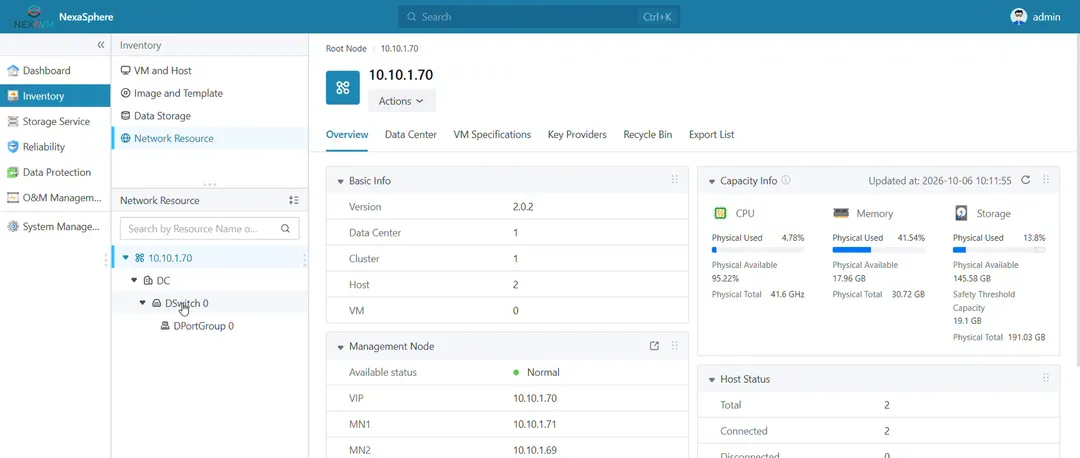Click the MN1 value 10.10.1.71
Viewport: 1080px width, 458px height.
[x=534, y=424]
